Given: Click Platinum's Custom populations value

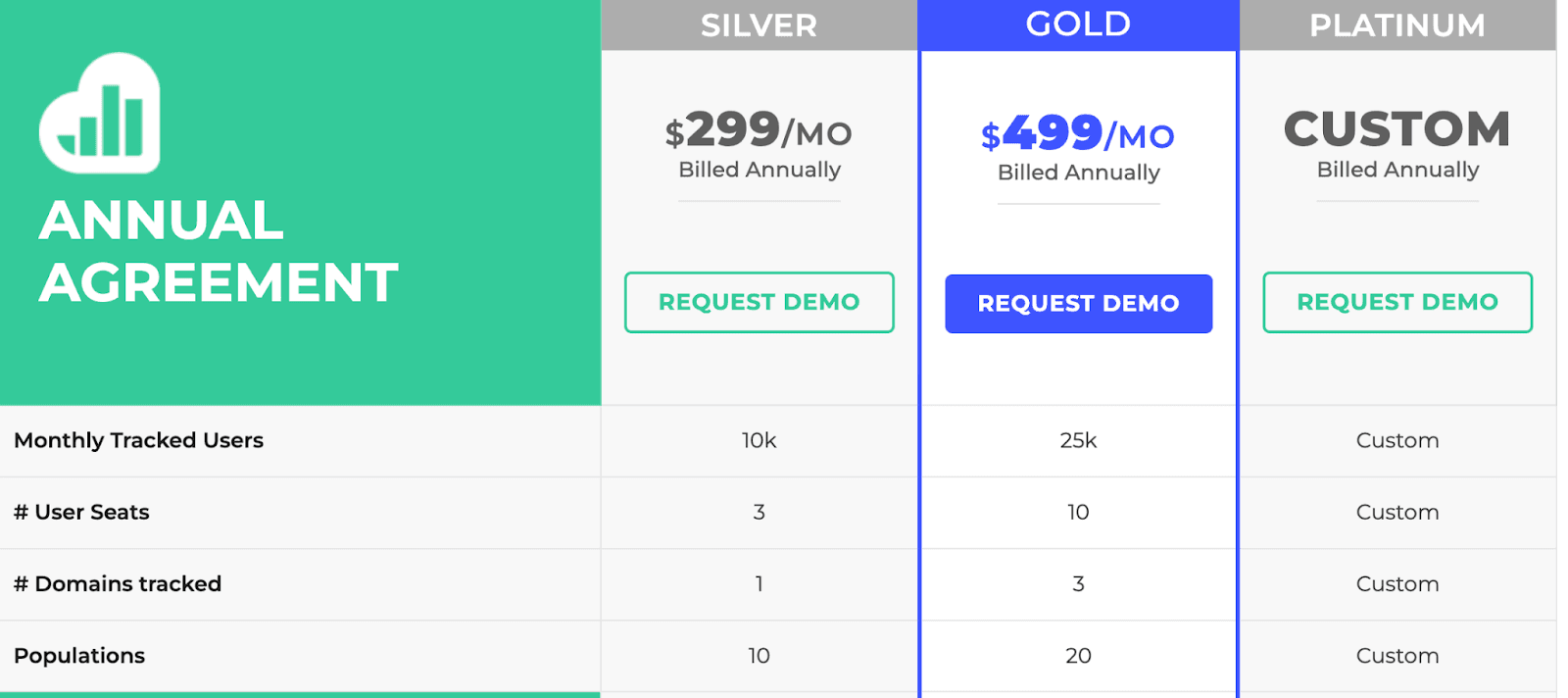Looking at the screenshot, I should (1397, 656).
